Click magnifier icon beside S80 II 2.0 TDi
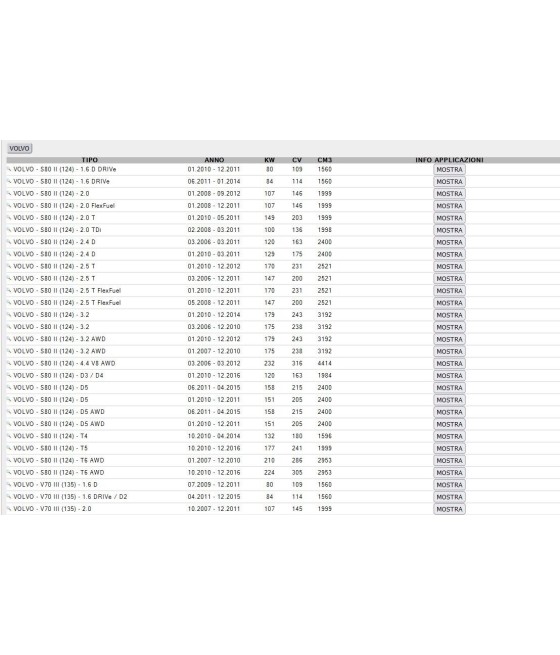 click(9, 230)
